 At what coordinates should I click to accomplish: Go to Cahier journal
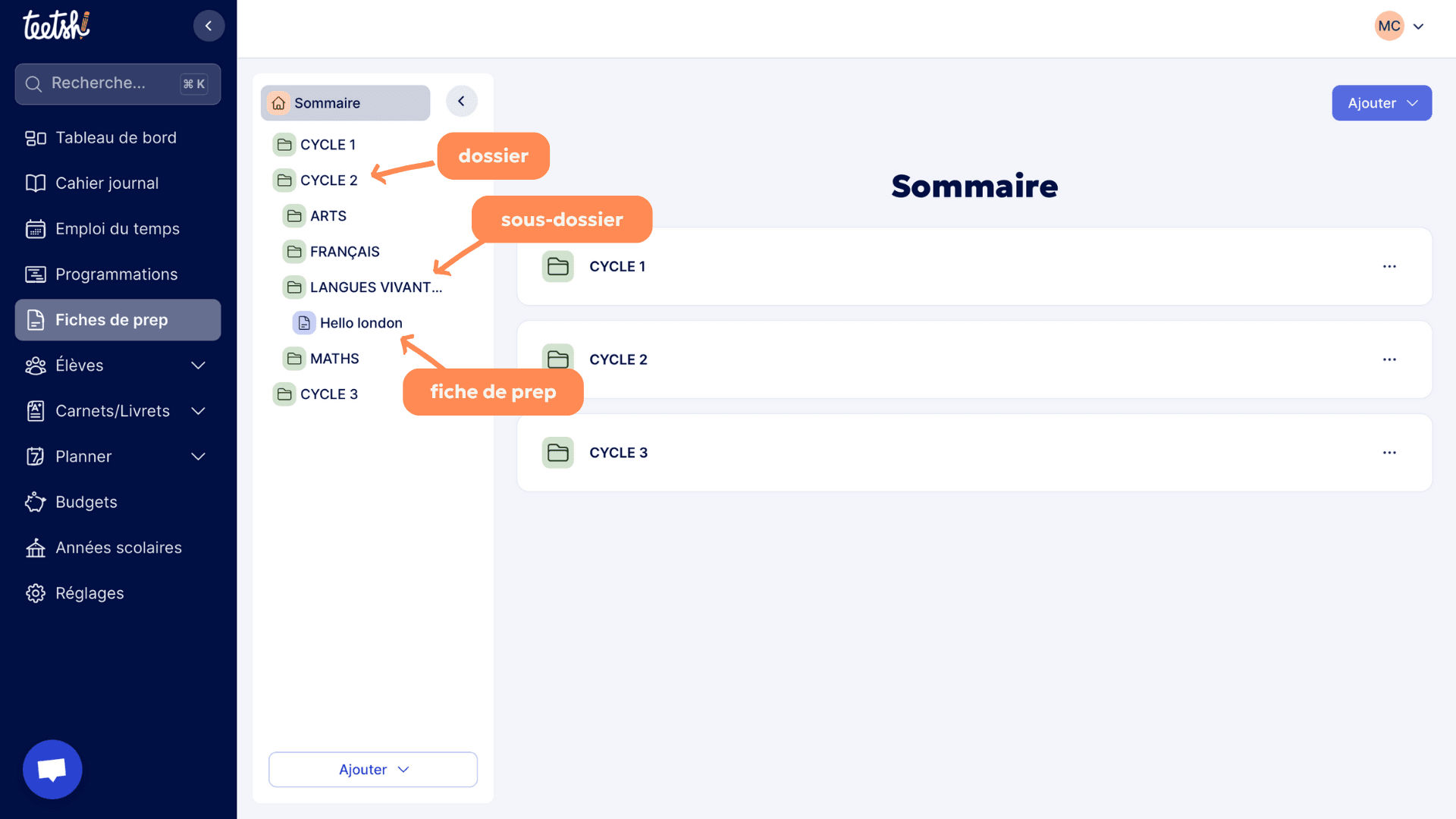coord(107,184)
